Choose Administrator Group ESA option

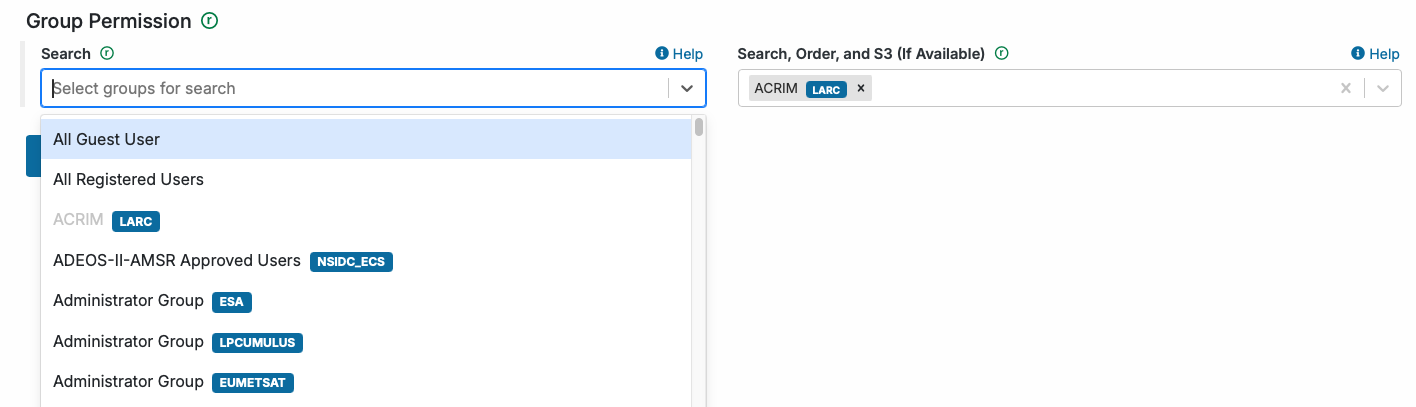(x=128, y=301)
